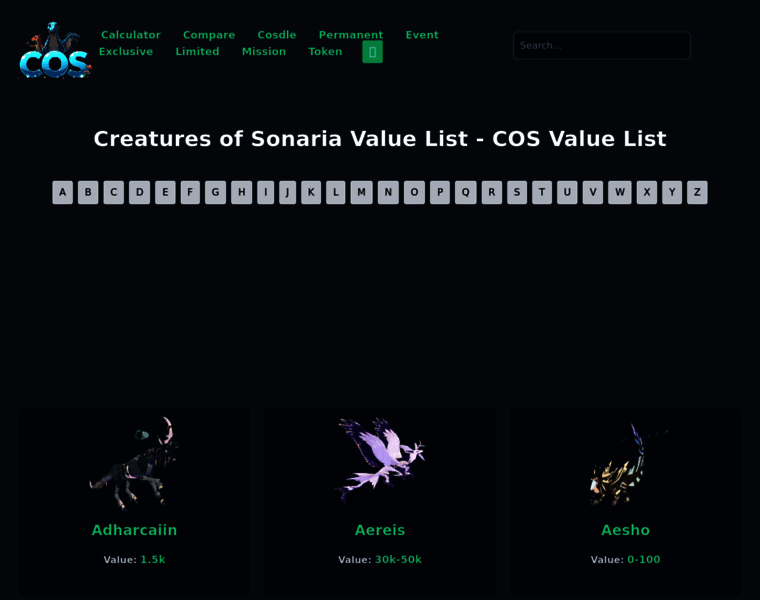The width and height of the screenshot is (760, 600).
Task: Filter creatures by letter S
Action: click(517, 192)
